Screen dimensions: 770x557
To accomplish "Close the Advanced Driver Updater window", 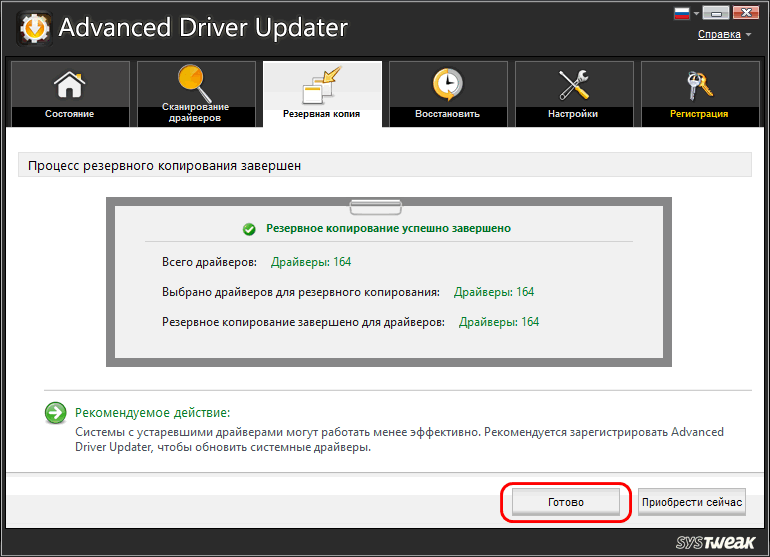I will 746,13.
